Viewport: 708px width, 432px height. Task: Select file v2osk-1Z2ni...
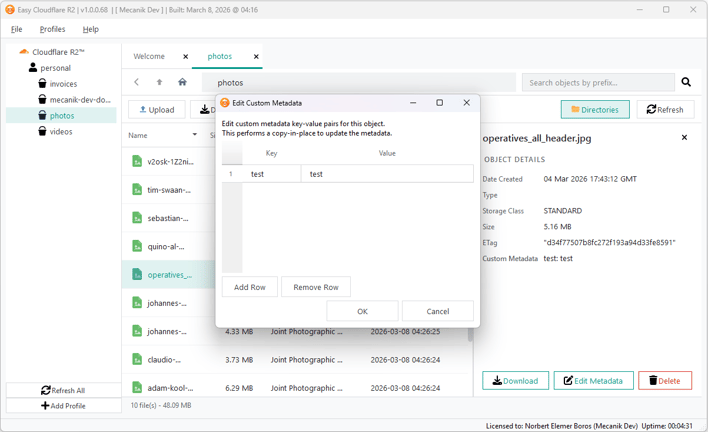170,162
